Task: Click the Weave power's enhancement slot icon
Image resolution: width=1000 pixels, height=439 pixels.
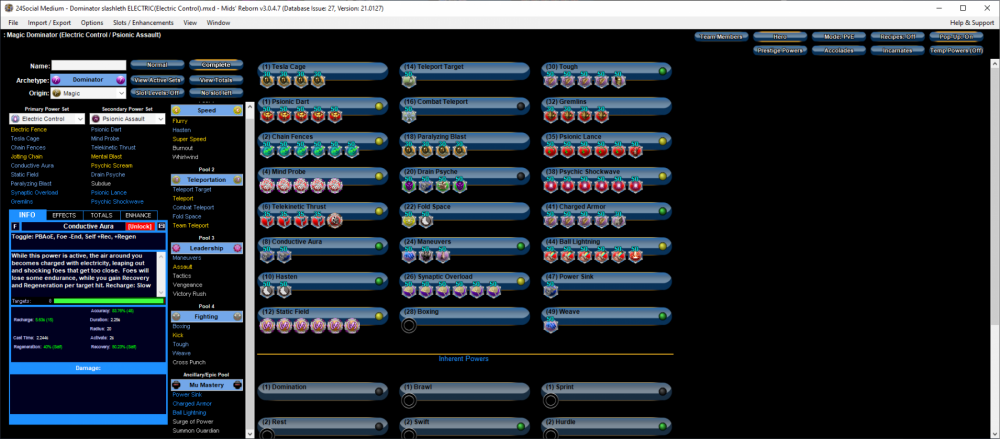Action: point(550,324)
